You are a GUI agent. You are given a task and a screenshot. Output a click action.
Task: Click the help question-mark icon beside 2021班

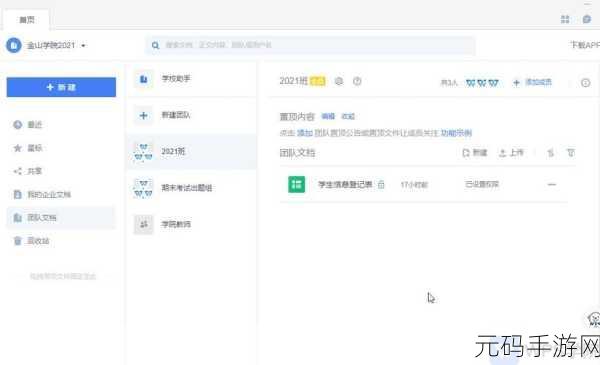click(357, 81)
